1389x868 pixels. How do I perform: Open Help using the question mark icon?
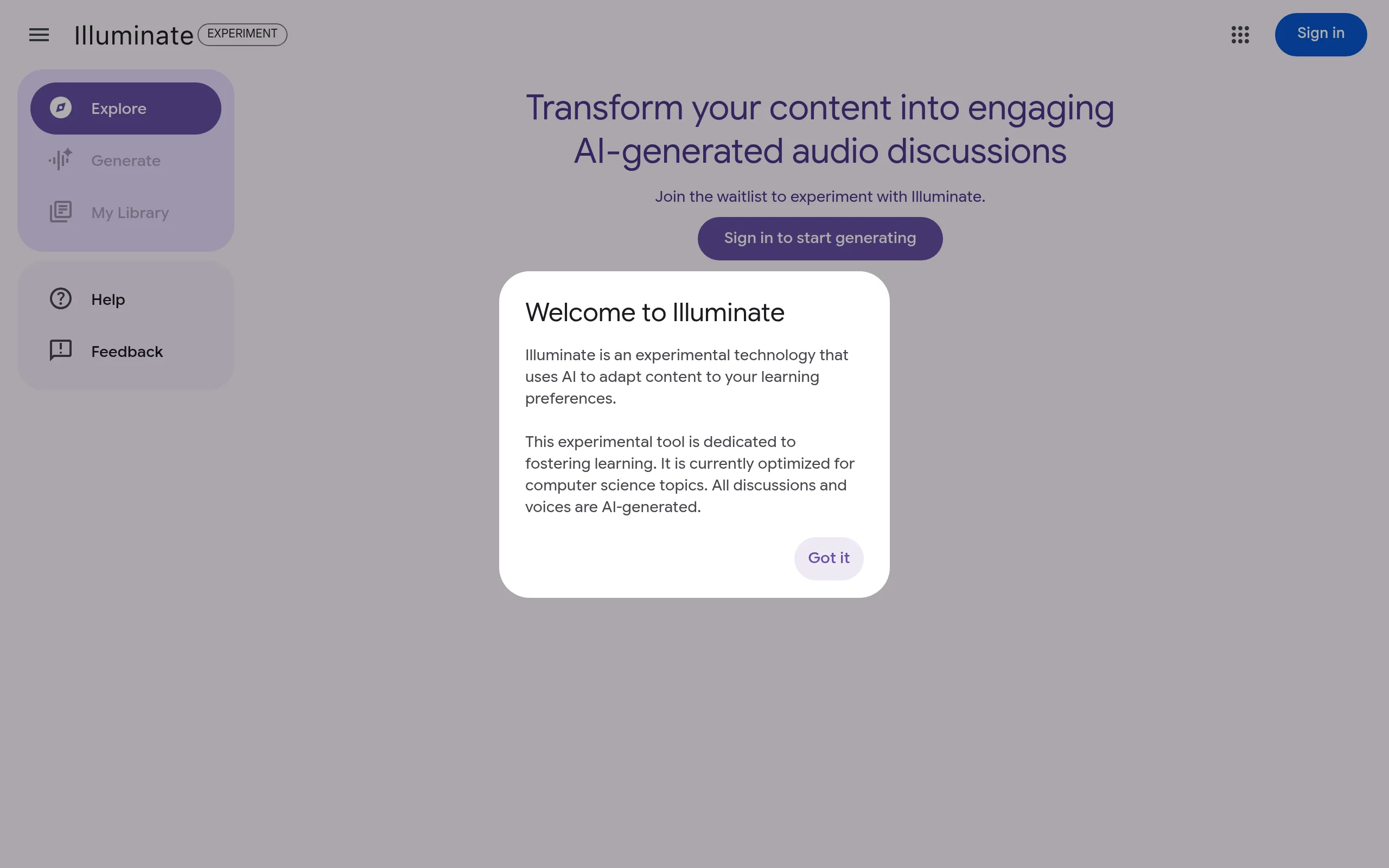[60, 298]
